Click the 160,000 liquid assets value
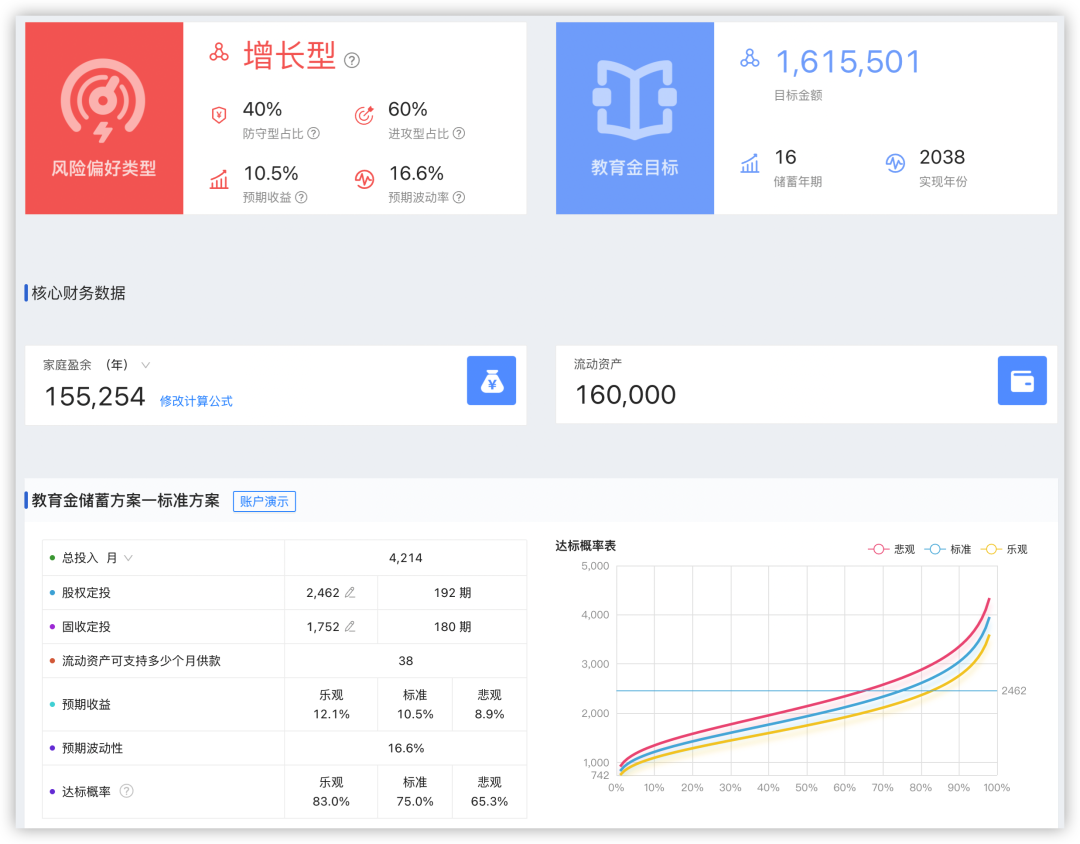Viewport: 1080px width, 844px height. (625, 395)
